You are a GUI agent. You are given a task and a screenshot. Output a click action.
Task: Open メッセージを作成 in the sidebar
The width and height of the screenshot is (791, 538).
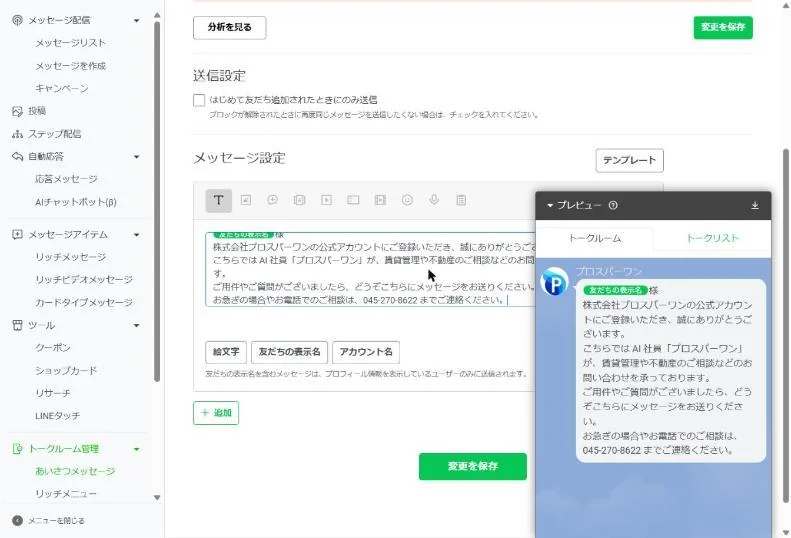click(71, 66)
